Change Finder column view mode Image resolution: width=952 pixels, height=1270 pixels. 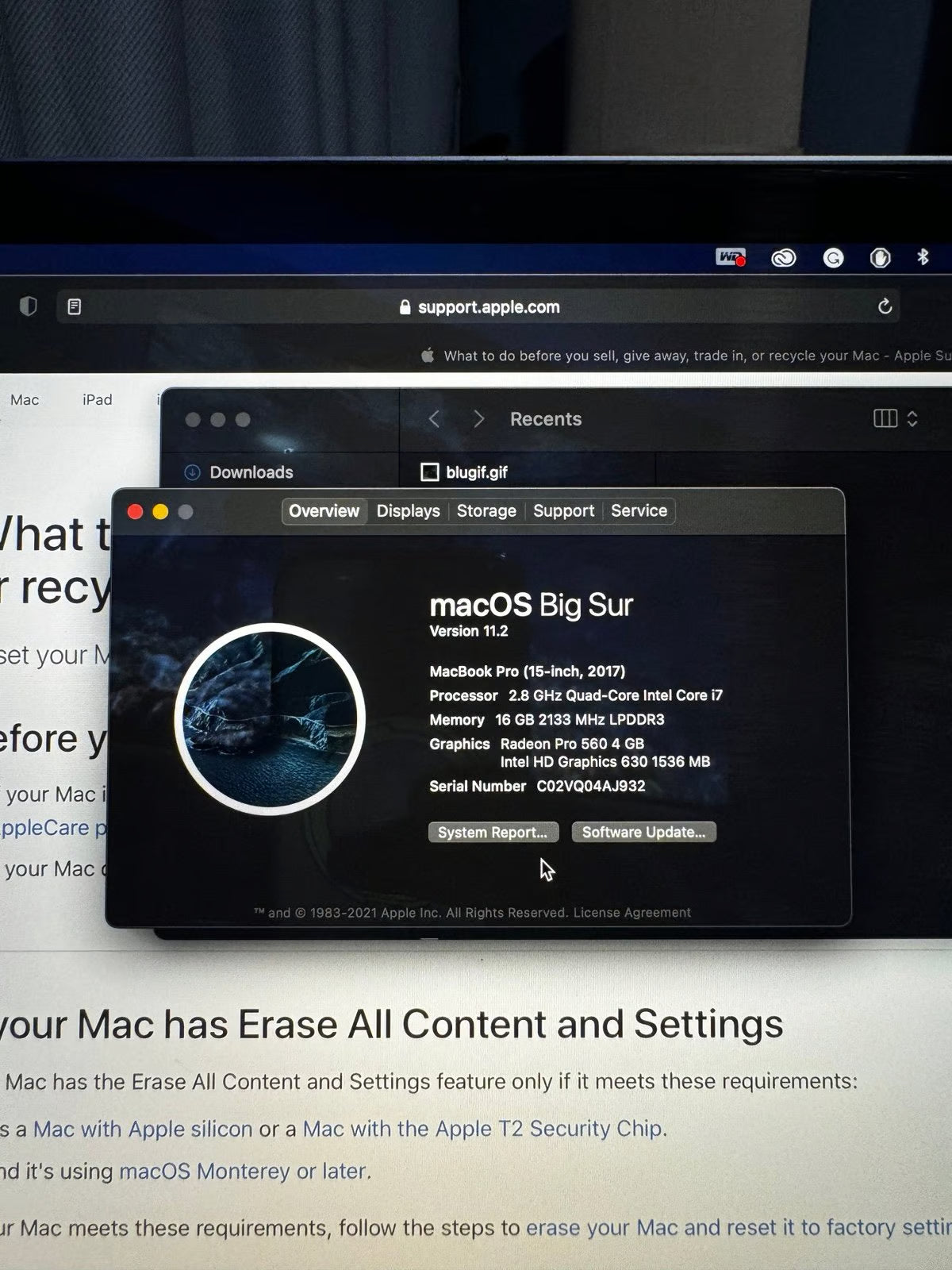coord(895,418)
